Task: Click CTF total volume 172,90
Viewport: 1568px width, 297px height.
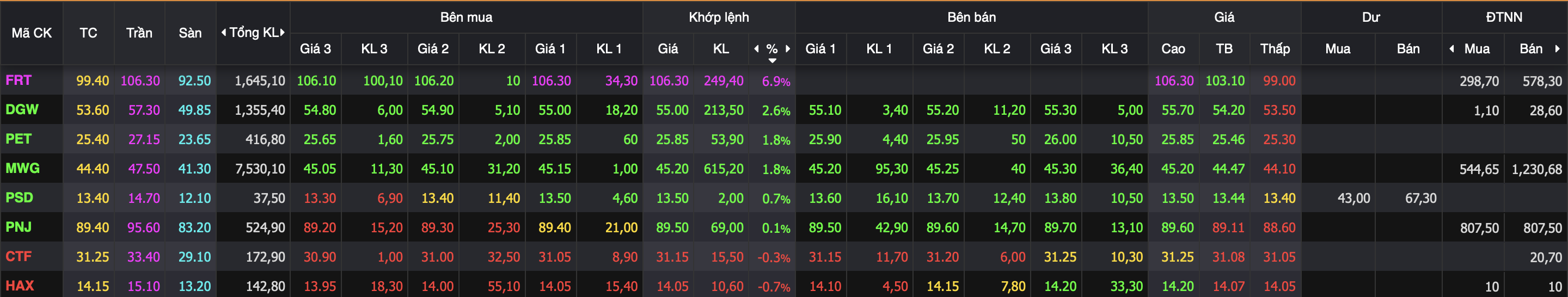Action: 265,257
